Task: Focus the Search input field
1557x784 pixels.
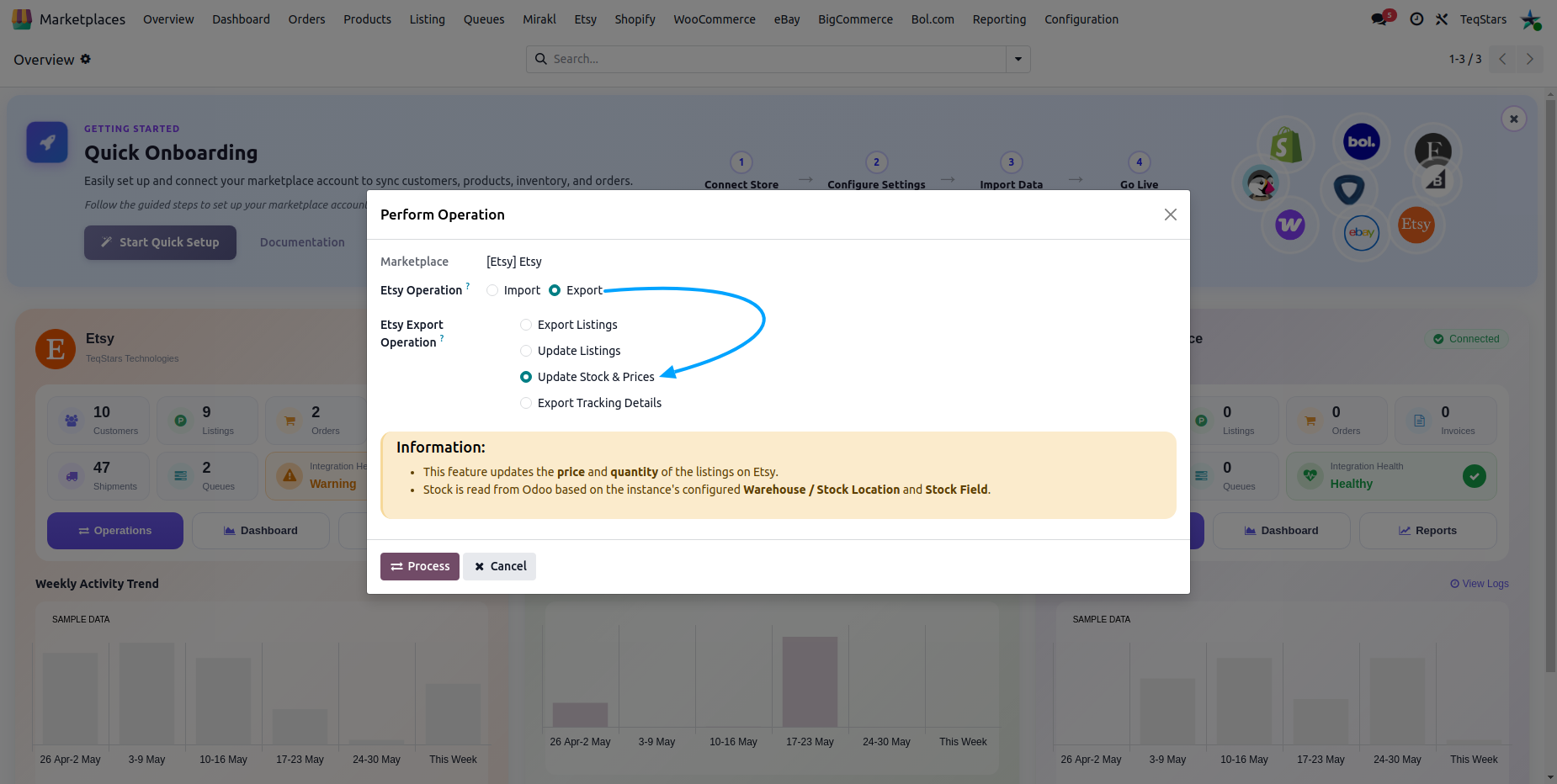Action: pos(777,59)
